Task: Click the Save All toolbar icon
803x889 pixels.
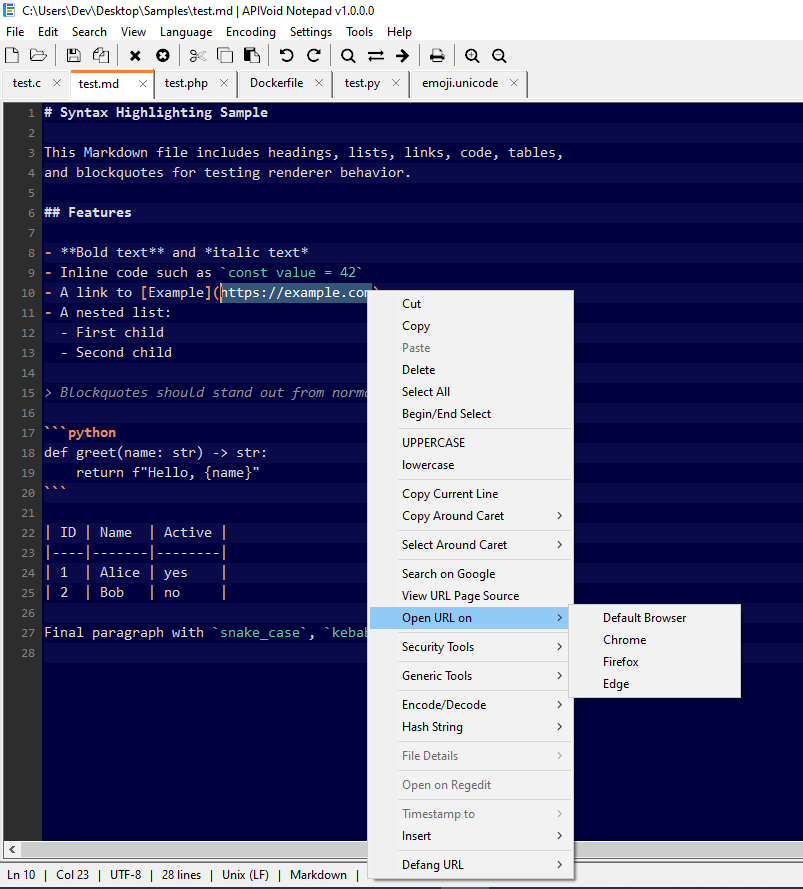Action: point(100,56)
